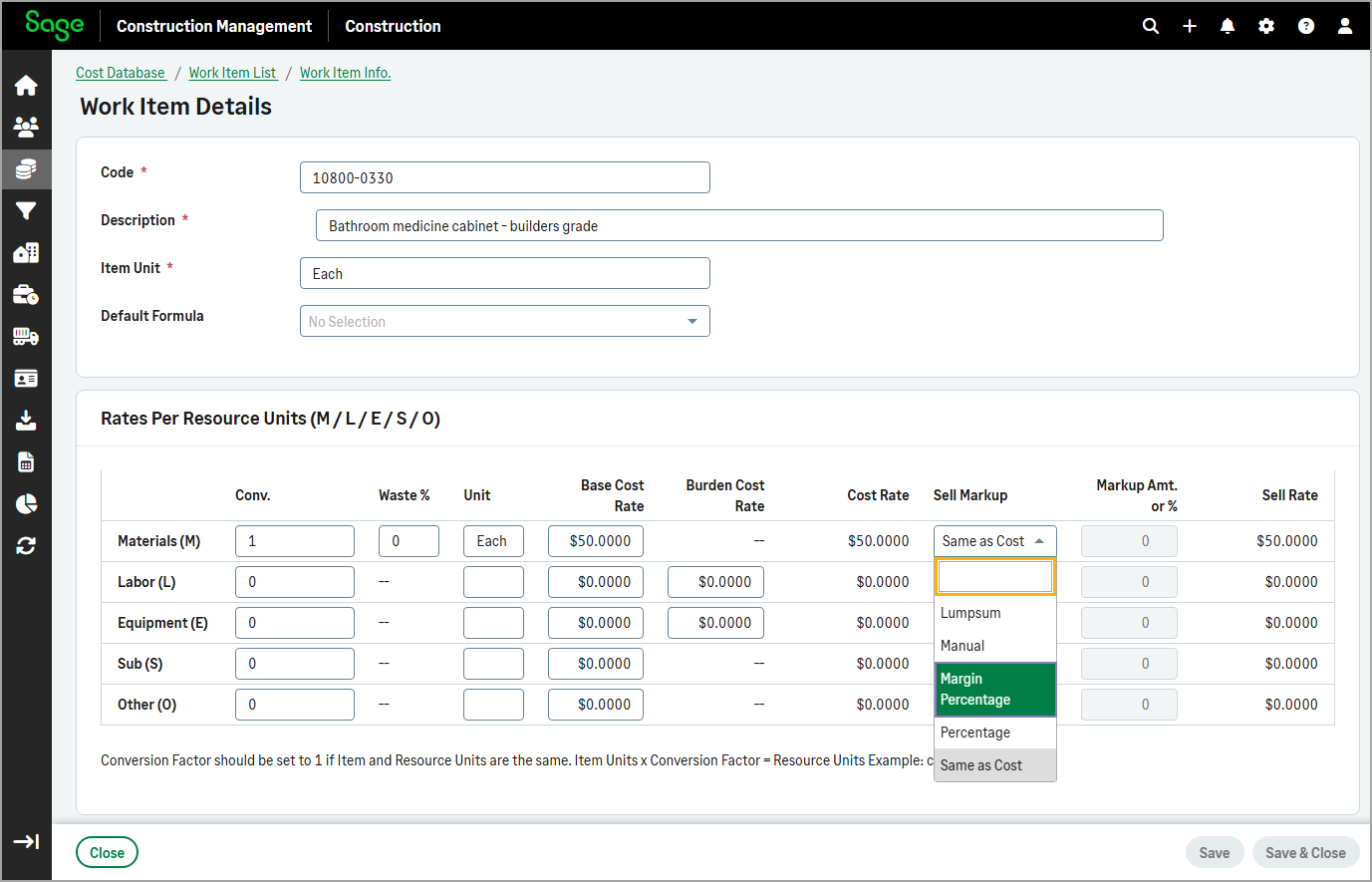Open notifications bell icon

[x=1228, y=26]
